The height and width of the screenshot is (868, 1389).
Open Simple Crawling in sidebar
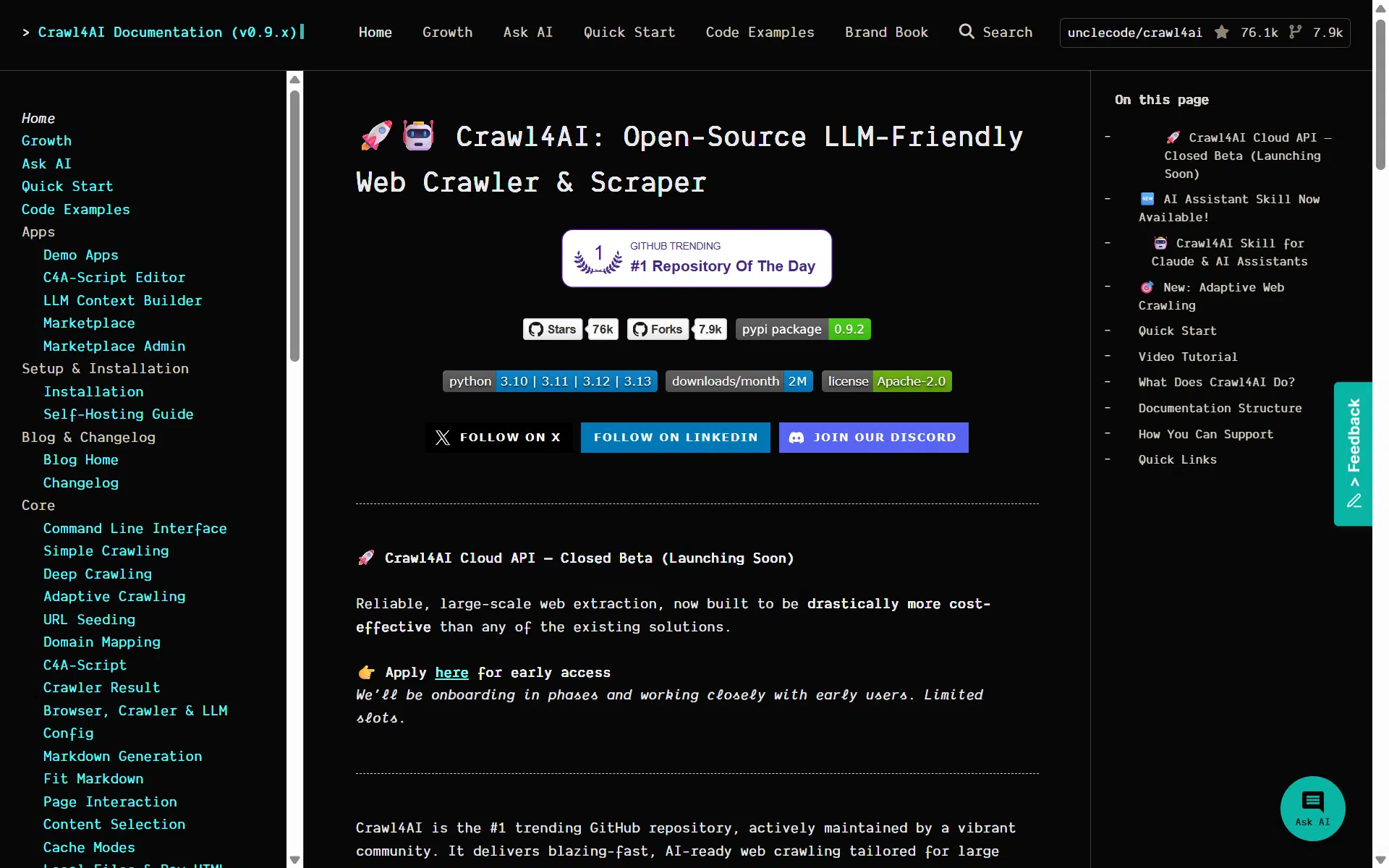click(106, 551)
